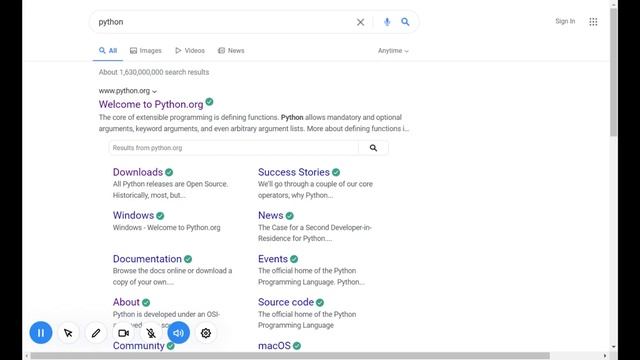
Task: Click the vertical scrollbar thumb
Action: pyautogui.click(x=613, y=72)
